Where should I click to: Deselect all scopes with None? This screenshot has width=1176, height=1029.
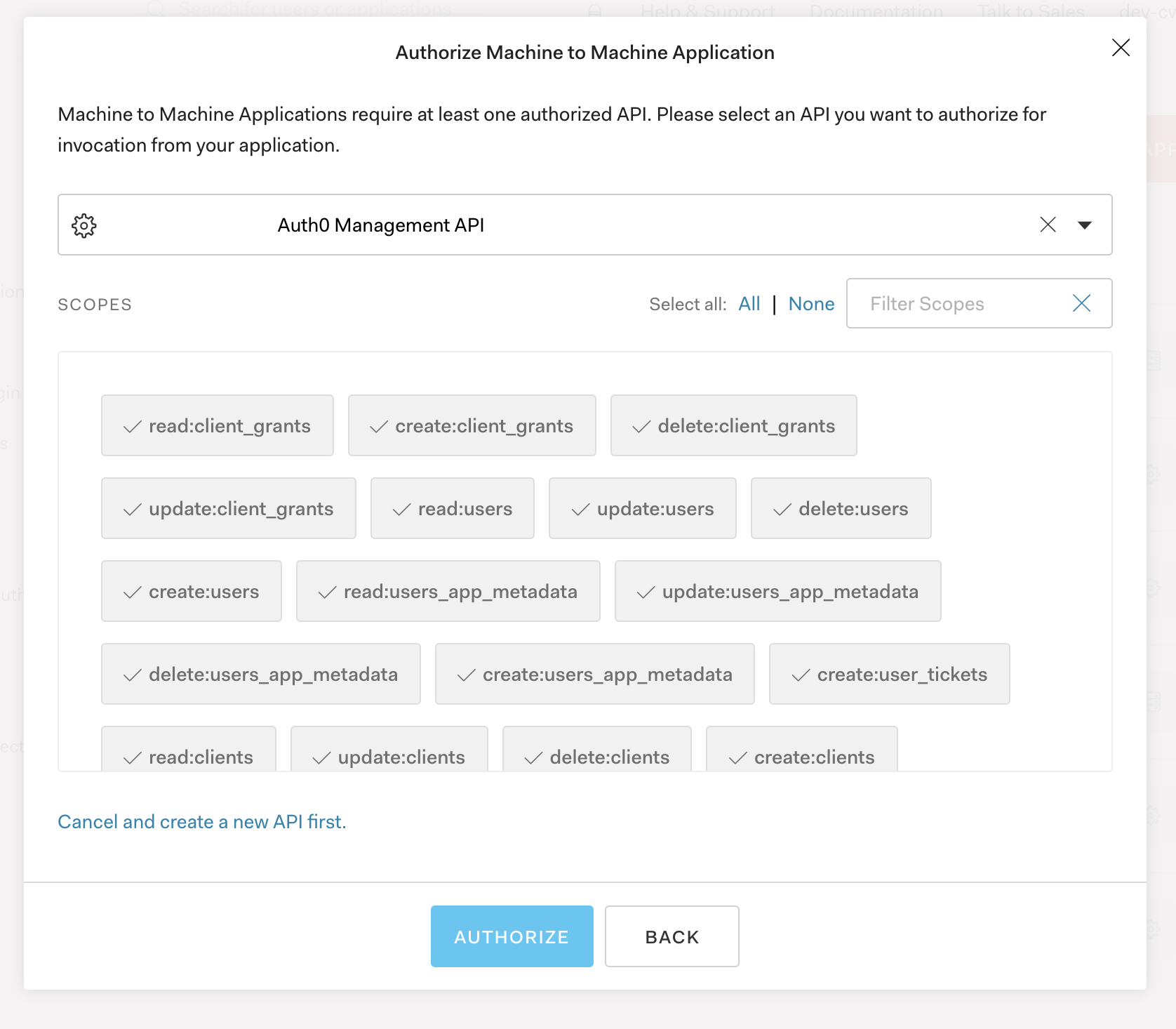coord(811,303)
